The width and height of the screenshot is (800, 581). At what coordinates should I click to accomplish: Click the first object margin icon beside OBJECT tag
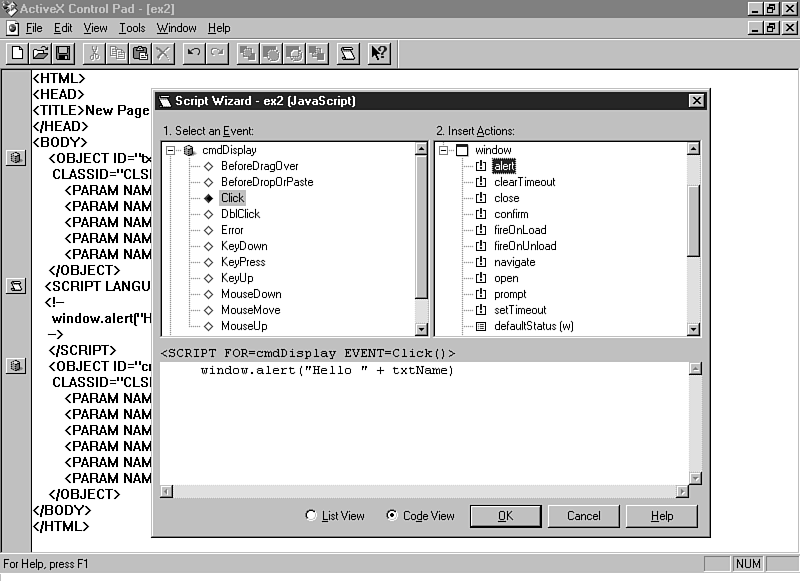16,158
